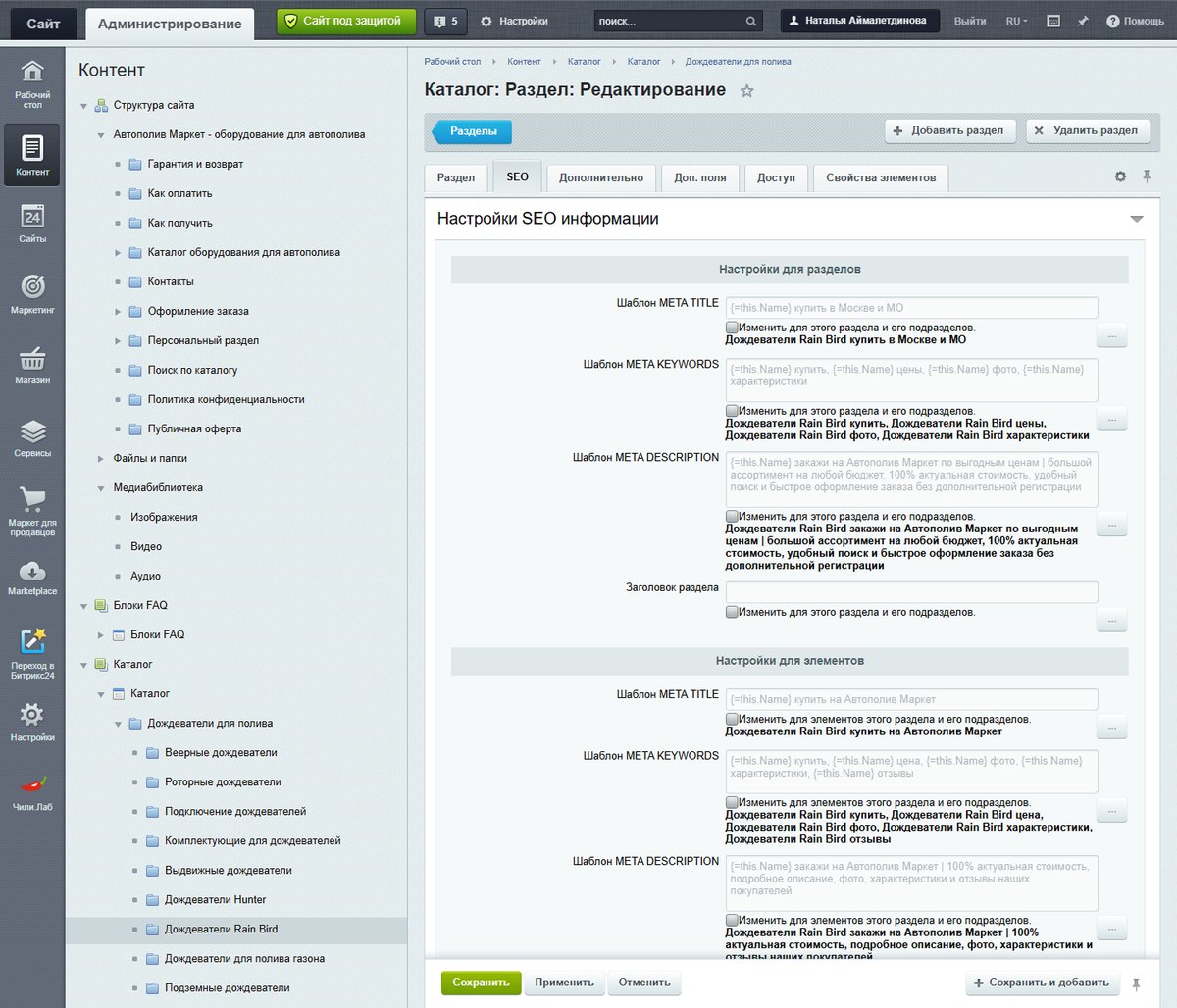Switch to the Дополнительно tab

click(x=601, y=177)
